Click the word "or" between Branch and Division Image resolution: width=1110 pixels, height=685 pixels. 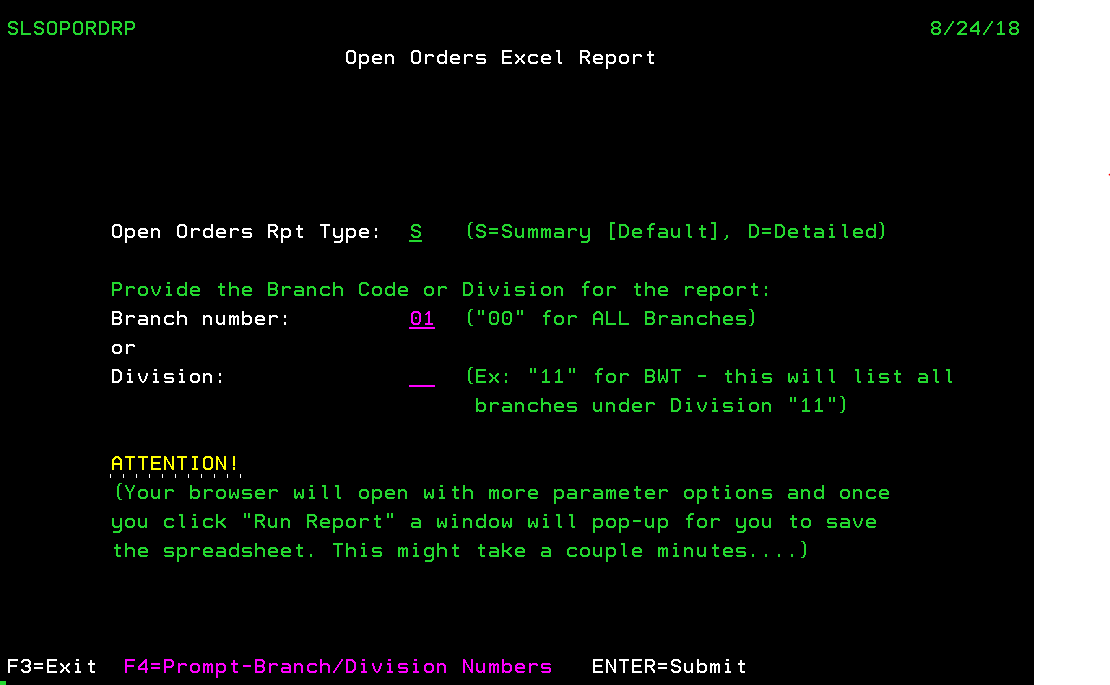(x=123, y=348)
